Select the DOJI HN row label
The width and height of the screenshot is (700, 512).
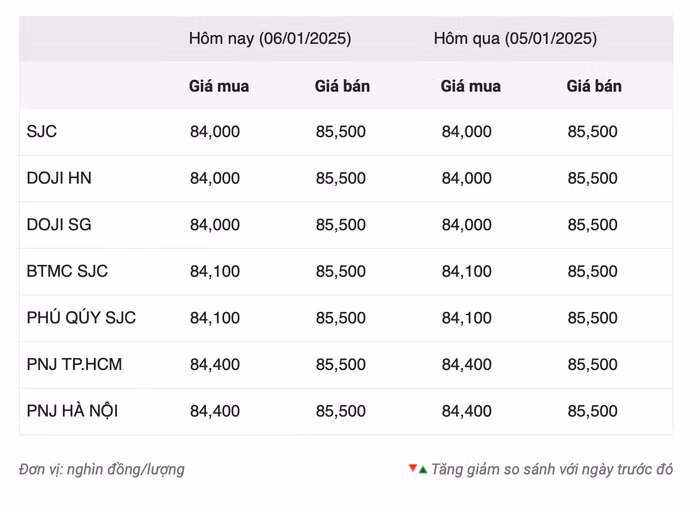(59, 178)
